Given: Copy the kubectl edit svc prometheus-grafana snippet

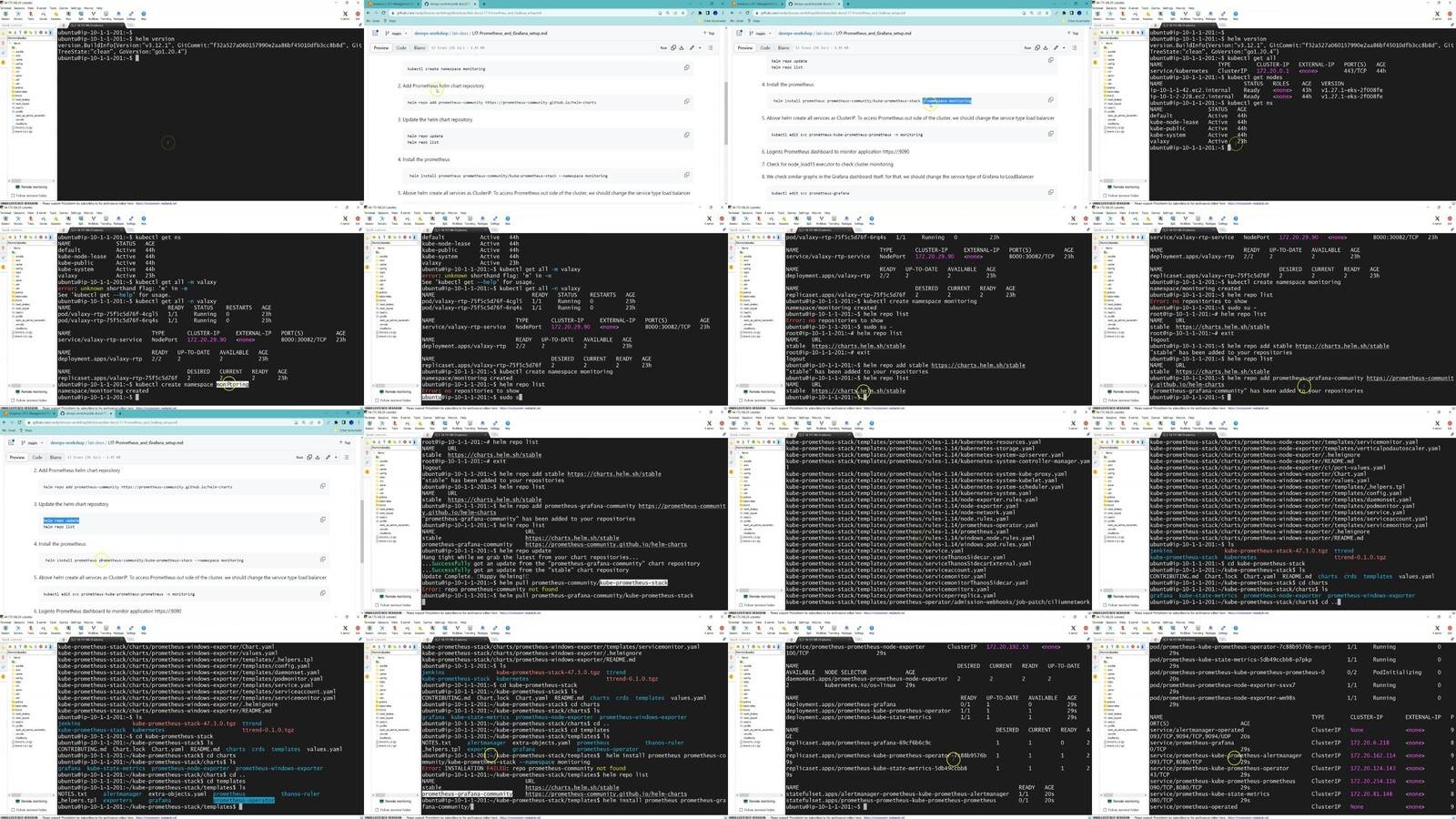Looking at the screenshot, I should click(1050, 192).
